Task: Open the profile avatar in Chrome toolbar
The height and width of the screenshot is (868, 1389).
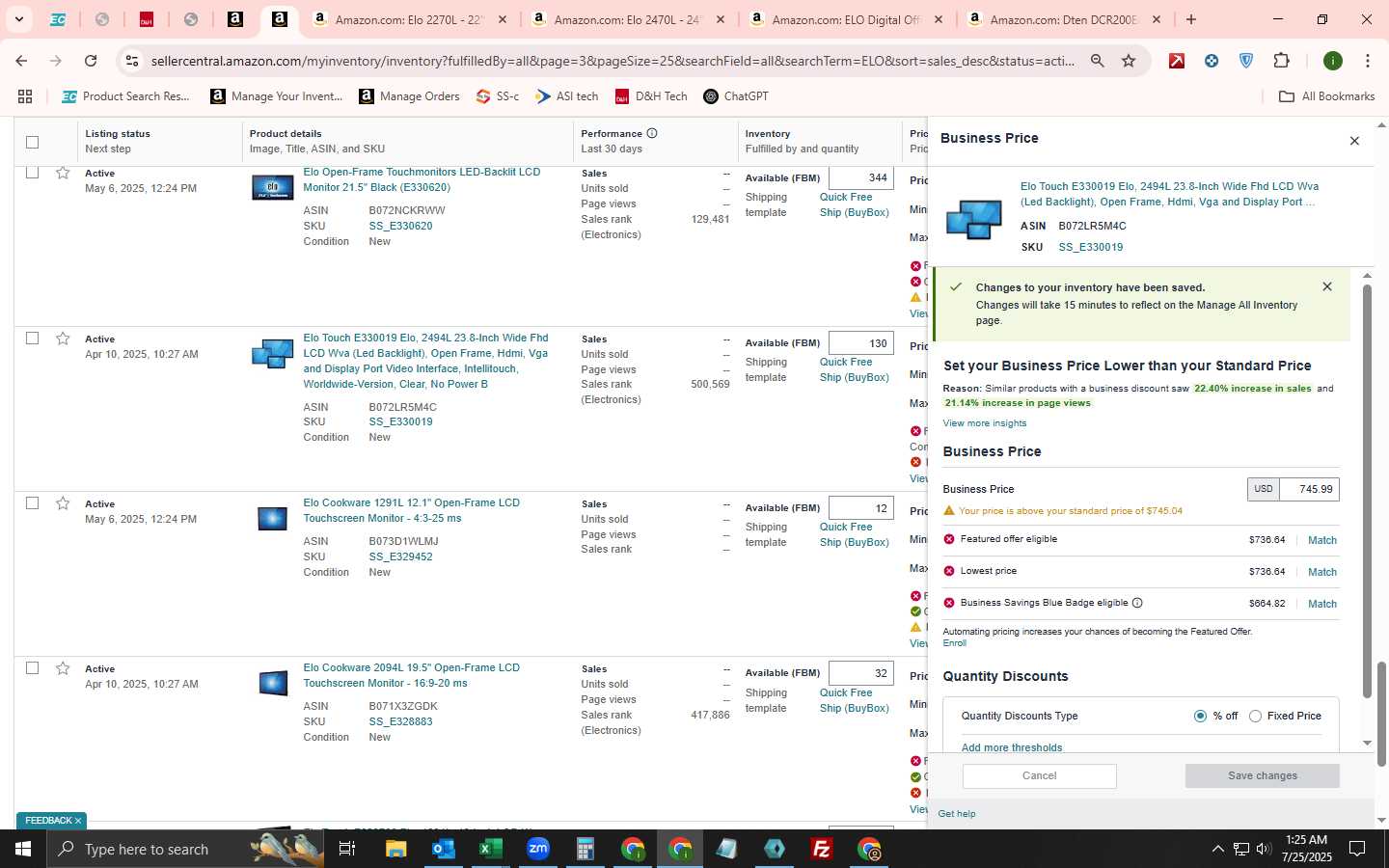Action: (1333, 61)
